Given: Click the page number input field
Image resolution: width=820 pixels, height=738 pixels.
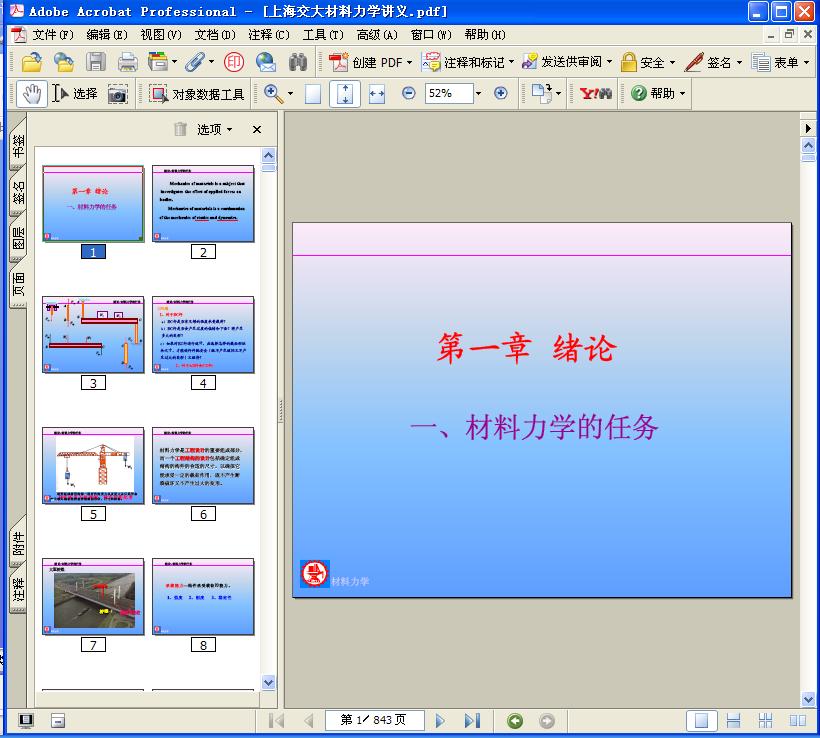Looking at the screenshot, I should [373, 720].
